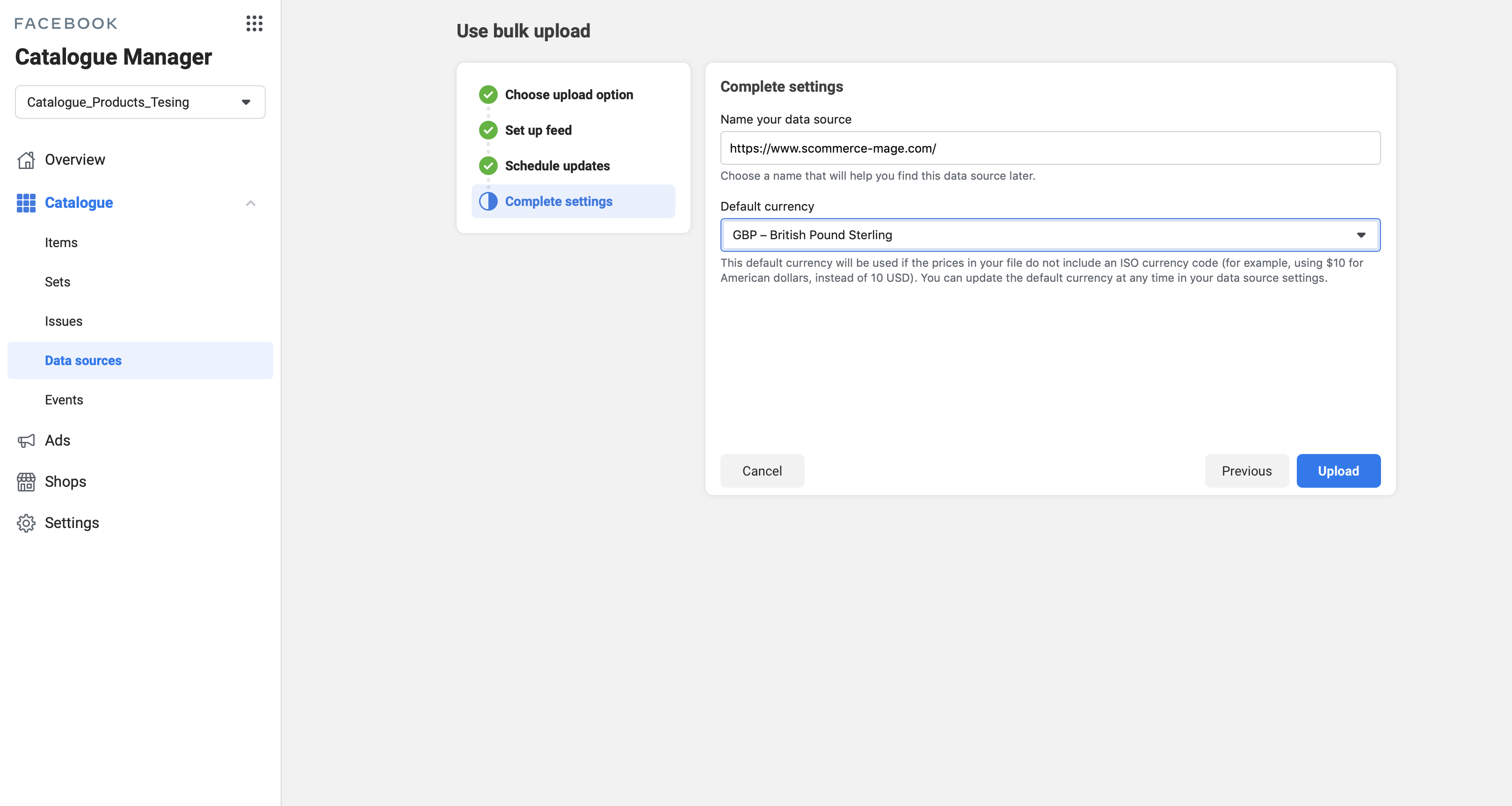Click the Previous button

tap(1247, 470)
